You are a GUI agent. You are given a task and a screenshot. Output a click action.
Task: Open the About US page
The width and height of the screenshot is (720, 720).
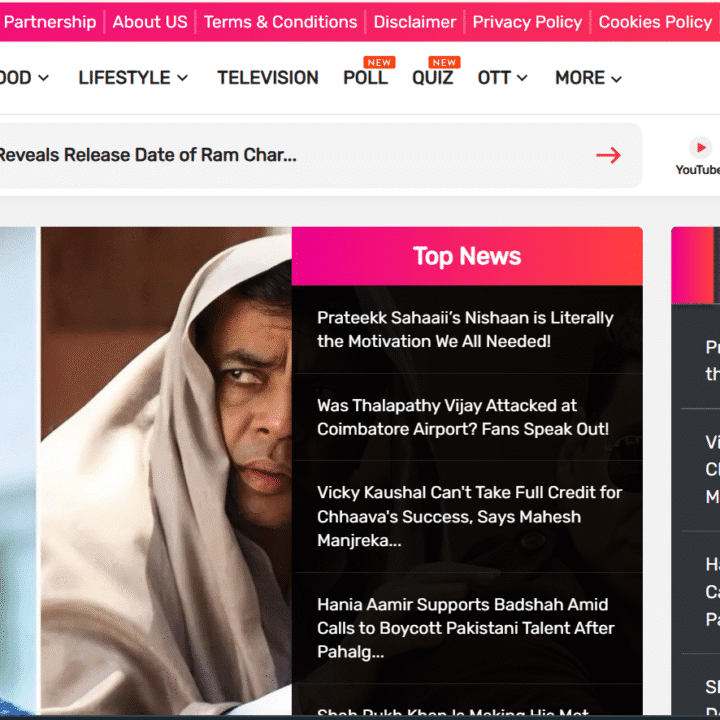(x=150, y=22)
